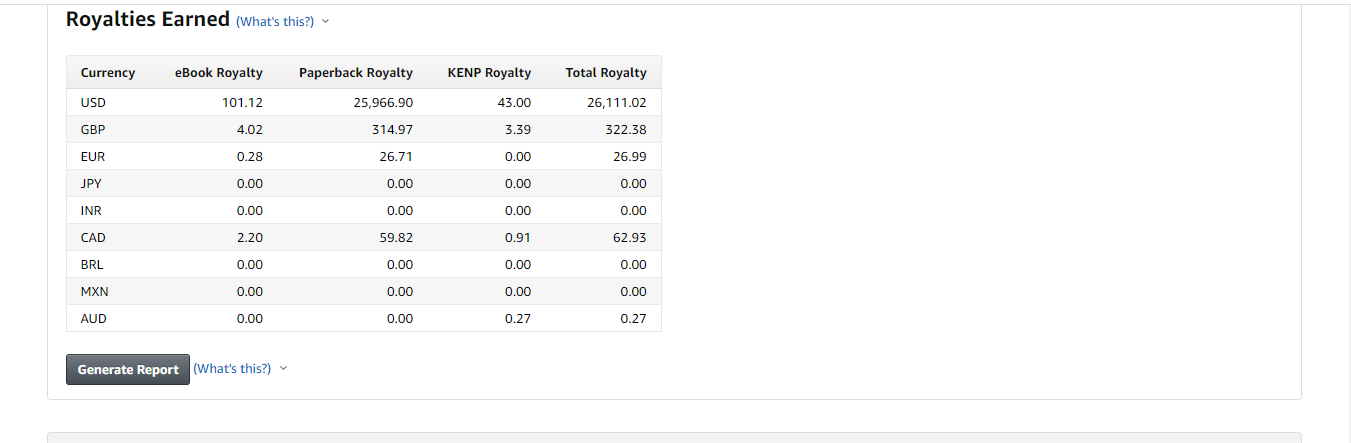1351x443 pixels.
Task: Click the EUR currency row
Action: (364, 156)
